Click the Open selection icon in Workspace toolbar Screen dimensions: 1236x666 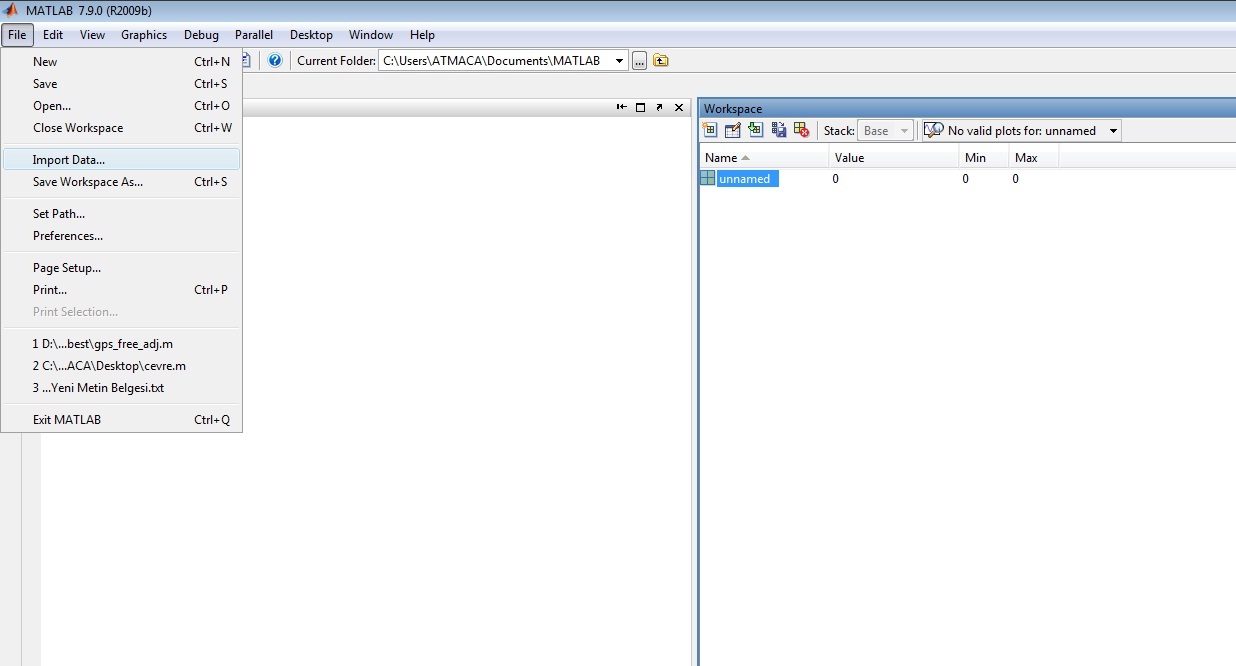(733, 130)
